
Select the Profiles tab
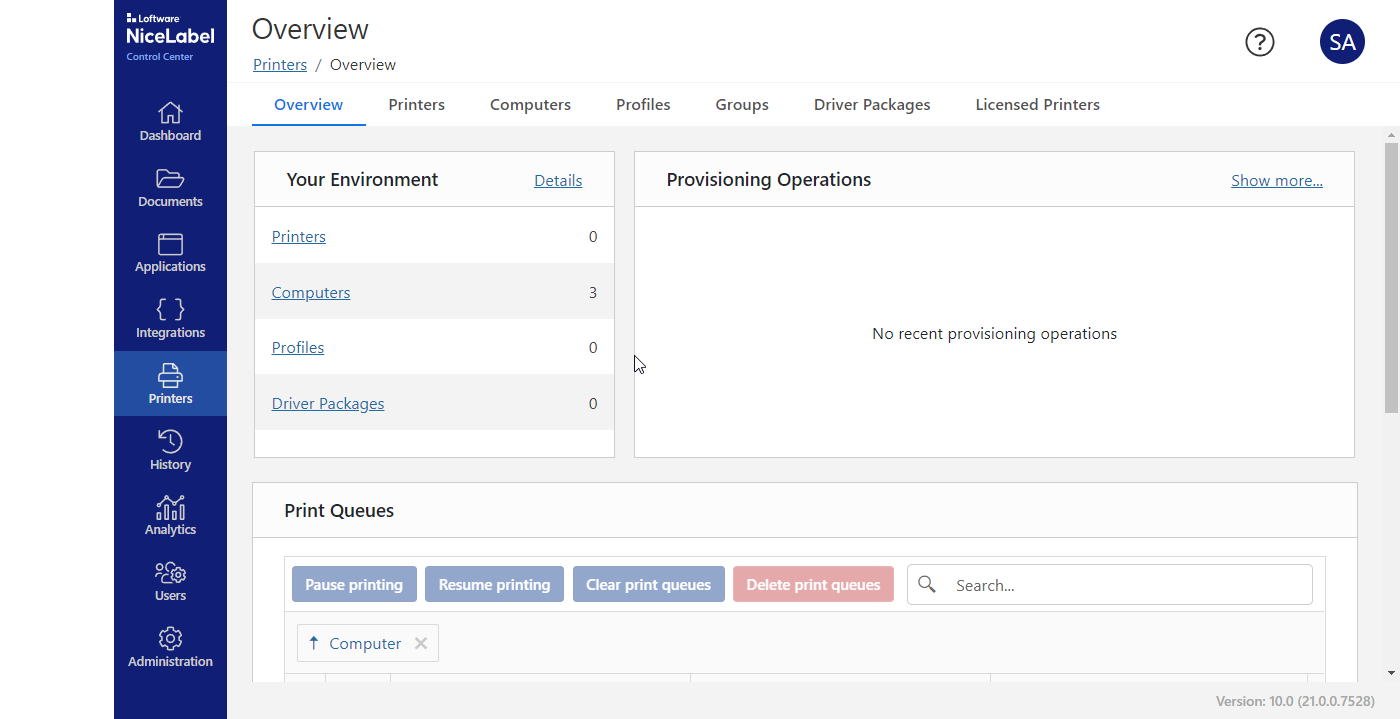pyautogui.click(x=643, y=105)
